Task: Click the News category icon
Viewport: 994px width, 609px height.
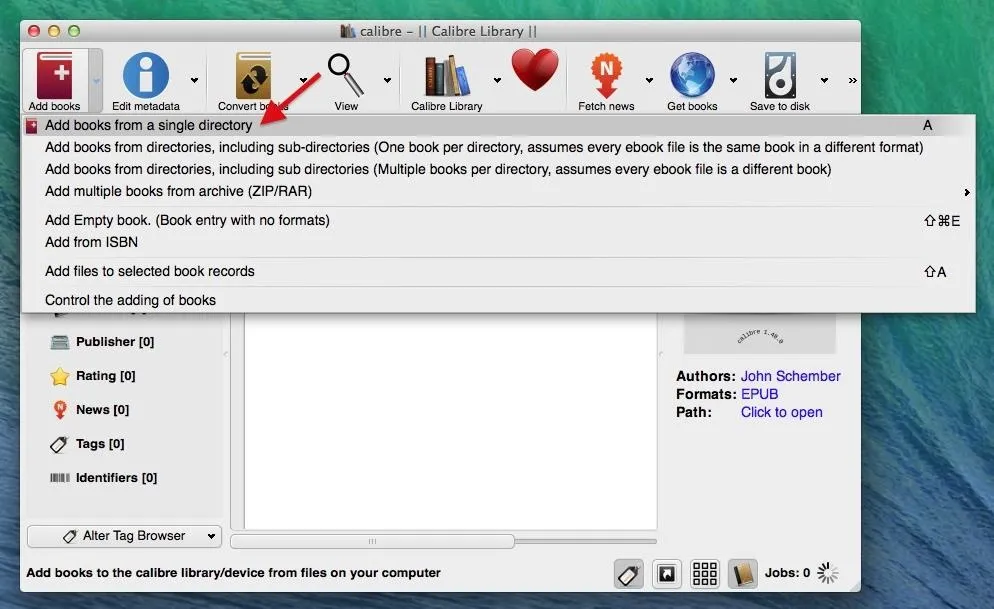Action: (60, 410)
